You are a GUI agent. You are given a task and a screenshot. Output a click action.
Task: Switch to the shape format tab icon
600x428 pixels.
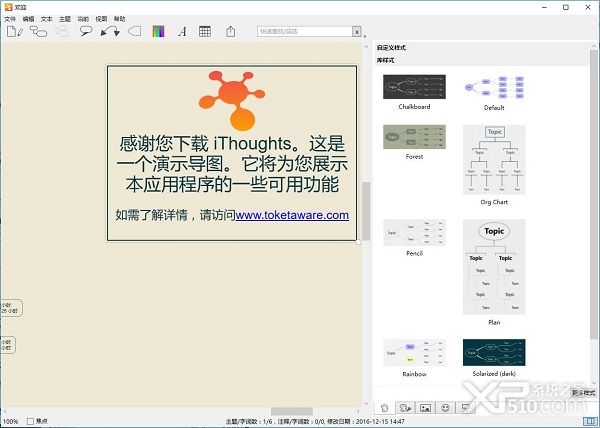click(405, 408)
